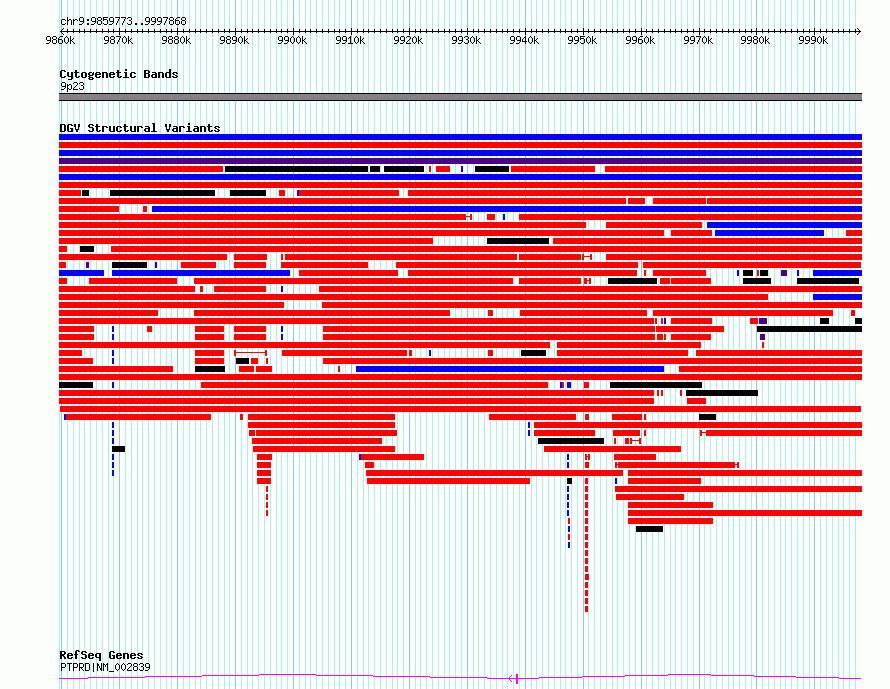Click the 9890k ruler tick label

[234, 40]
